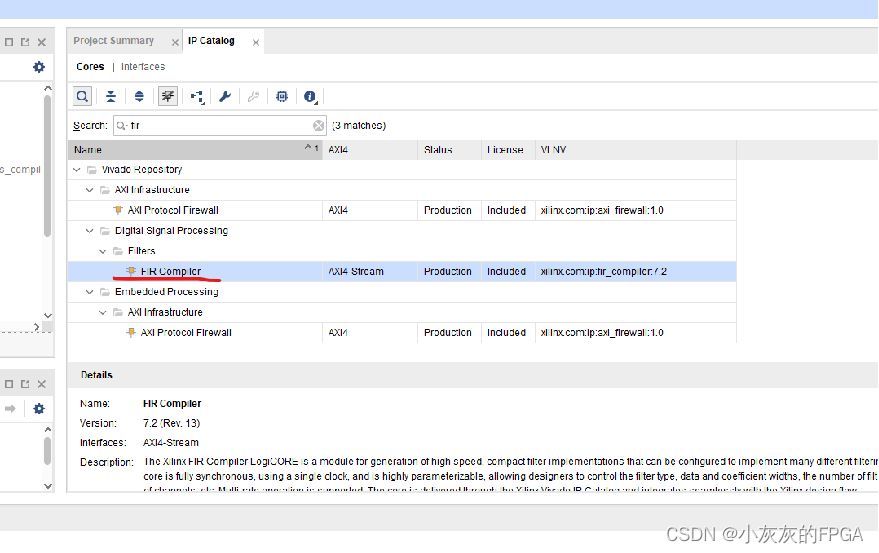Click the chip IP properties toolbar icon
This screenshot has width=879, height=553.
pos(282,96)
